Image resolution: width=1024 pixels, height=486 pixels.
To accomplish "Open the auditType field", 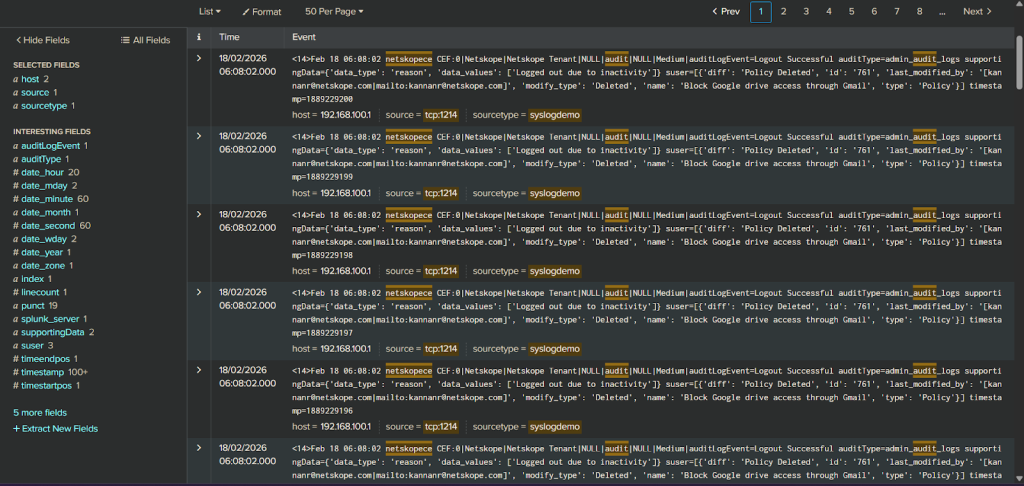I will tap(41, 159).
